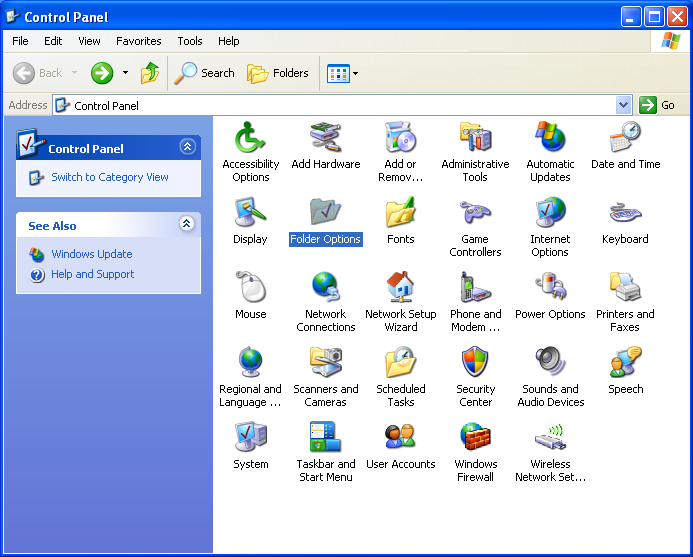The height and width of the screenshot is (557, 693).
Task: Open the Tools menu
Action: pyautogui.click(x=190, y=41)
